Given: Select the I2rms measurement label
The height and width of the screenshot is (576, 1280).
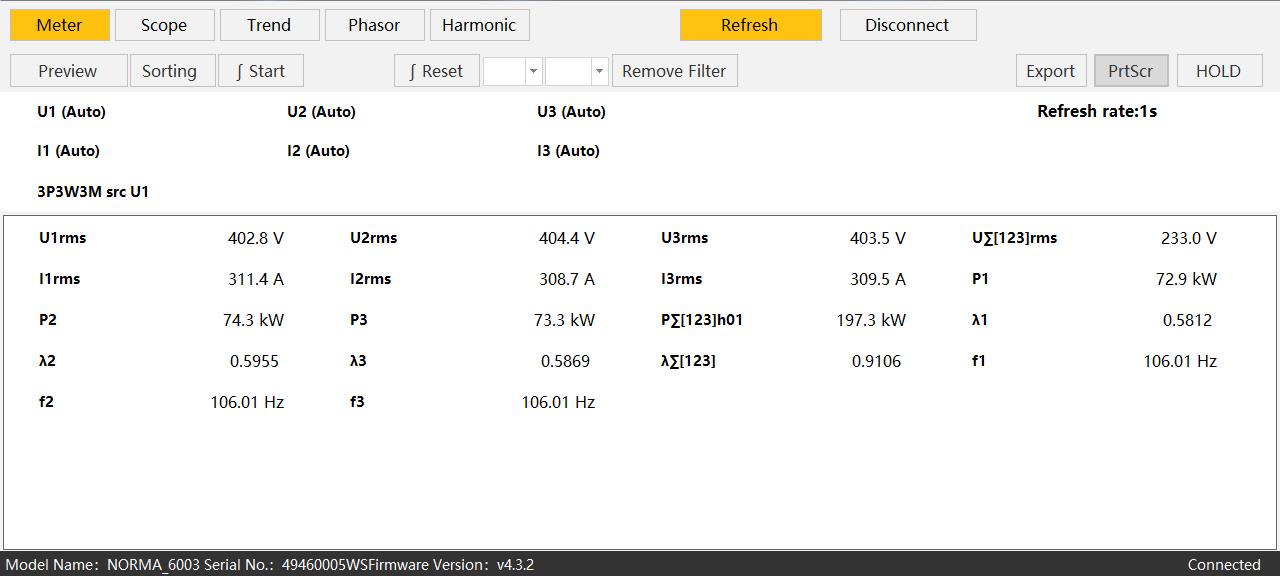Looking at the screenshot, I should [x=371, y=279].
